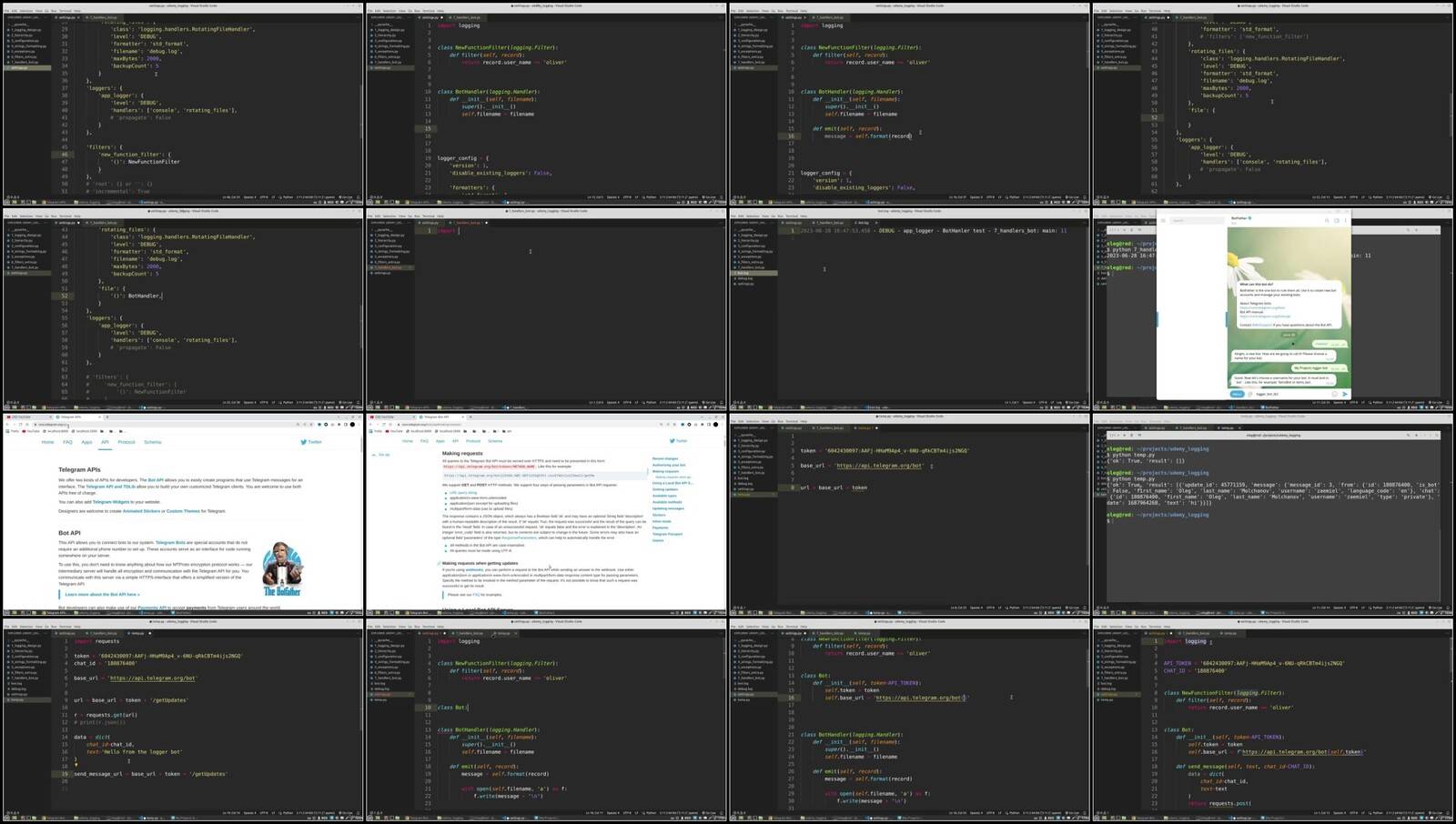Open FAQ tab on Telegram APIs page
Screen dimensions: 1456x824
pyautogui.click(x=67, y=442)
